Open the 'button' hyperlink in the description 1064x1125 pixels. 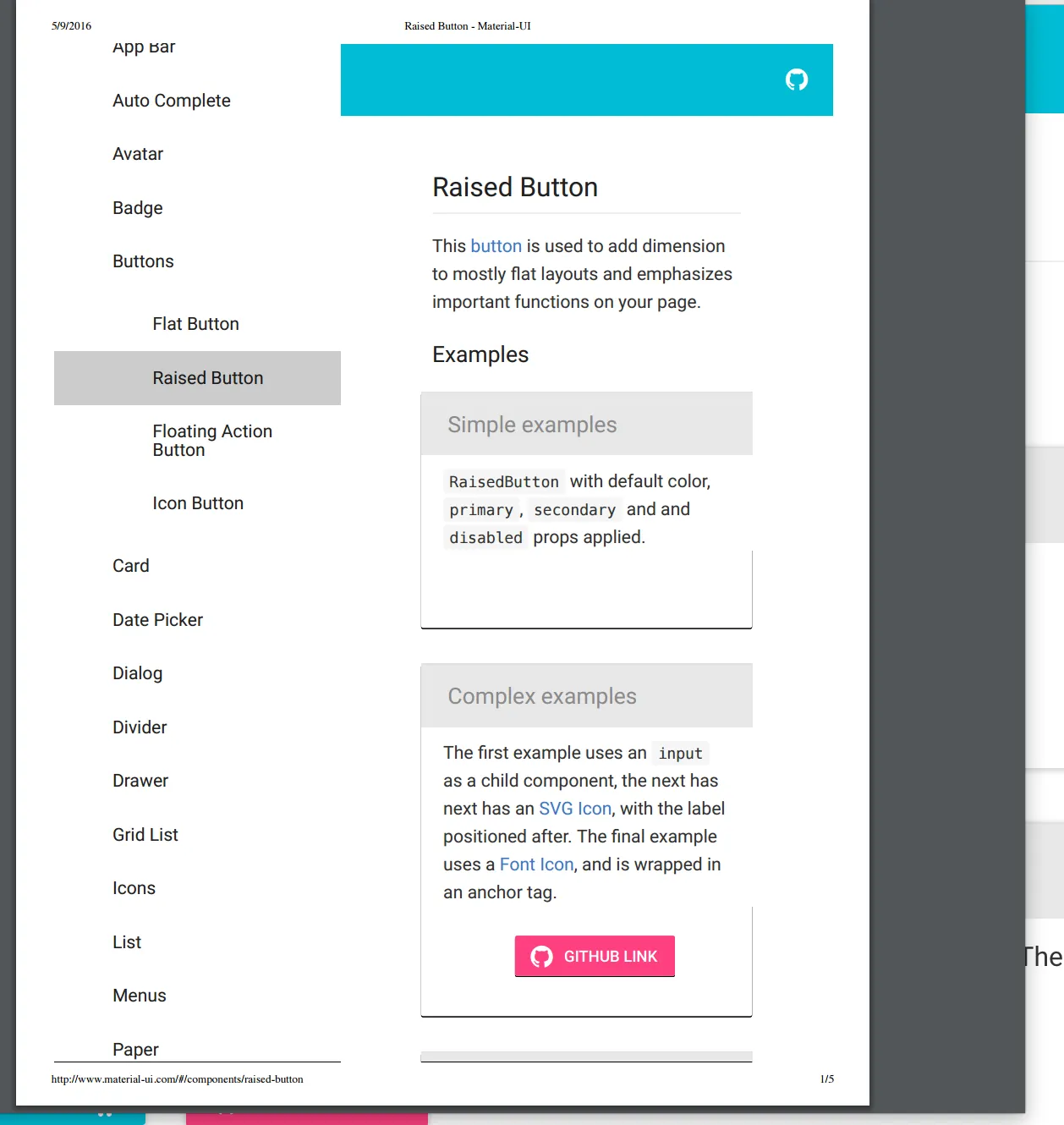pyautogui.click(x=496, y=246)
